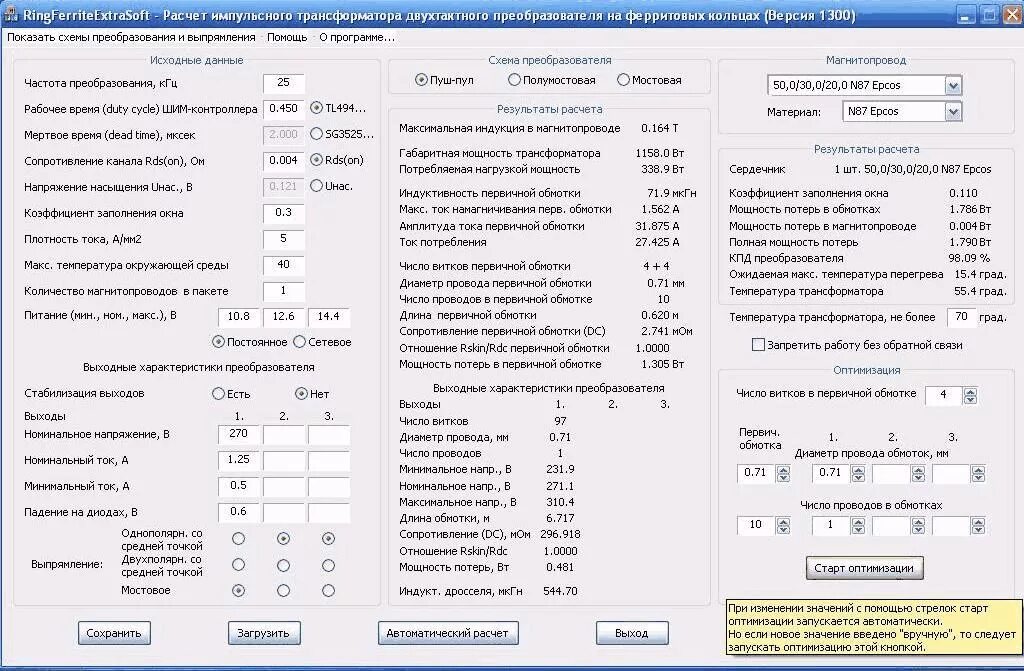This screenshot has width=1024, height=671.
Task: Select Двухполярн. со средней точкой for output 2
Action: [x=283, y=565]
